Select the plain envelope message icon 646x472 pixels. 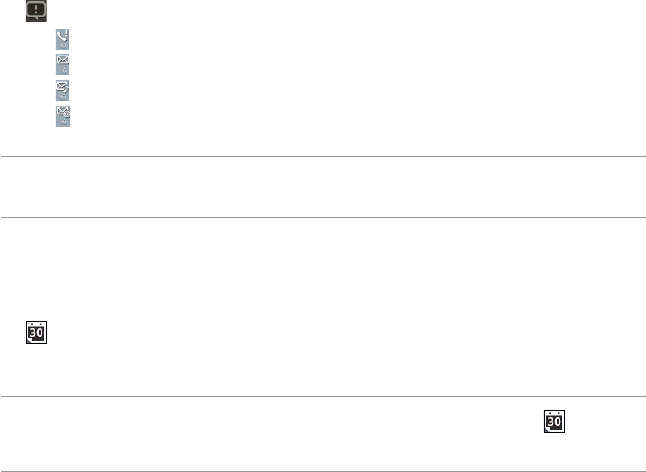pyautogui.click(x=64, y=66)
